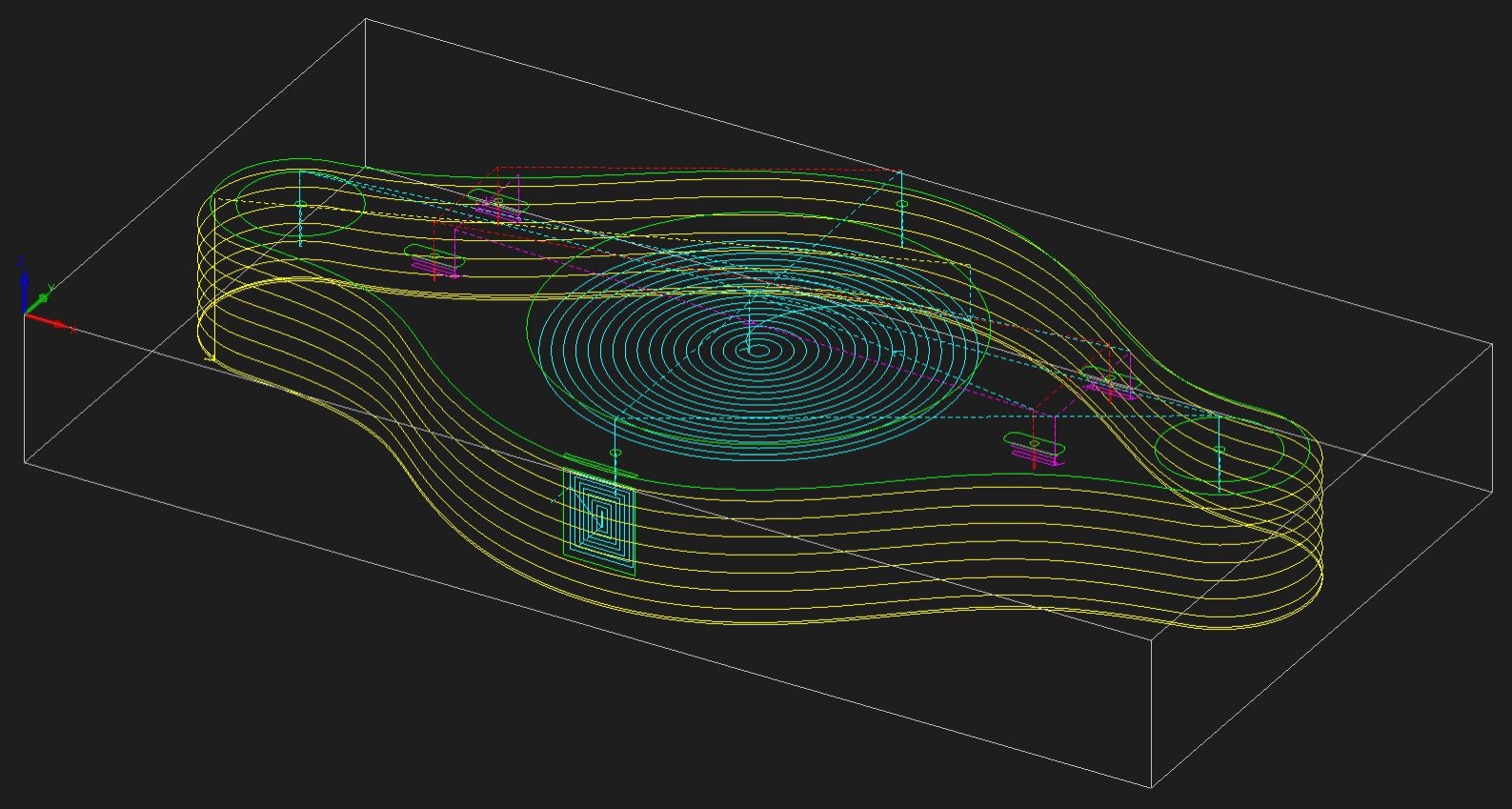Select upper-right magenta slot toolpath
Viewport: 1512px width, 809px height.
point(1110,385)
